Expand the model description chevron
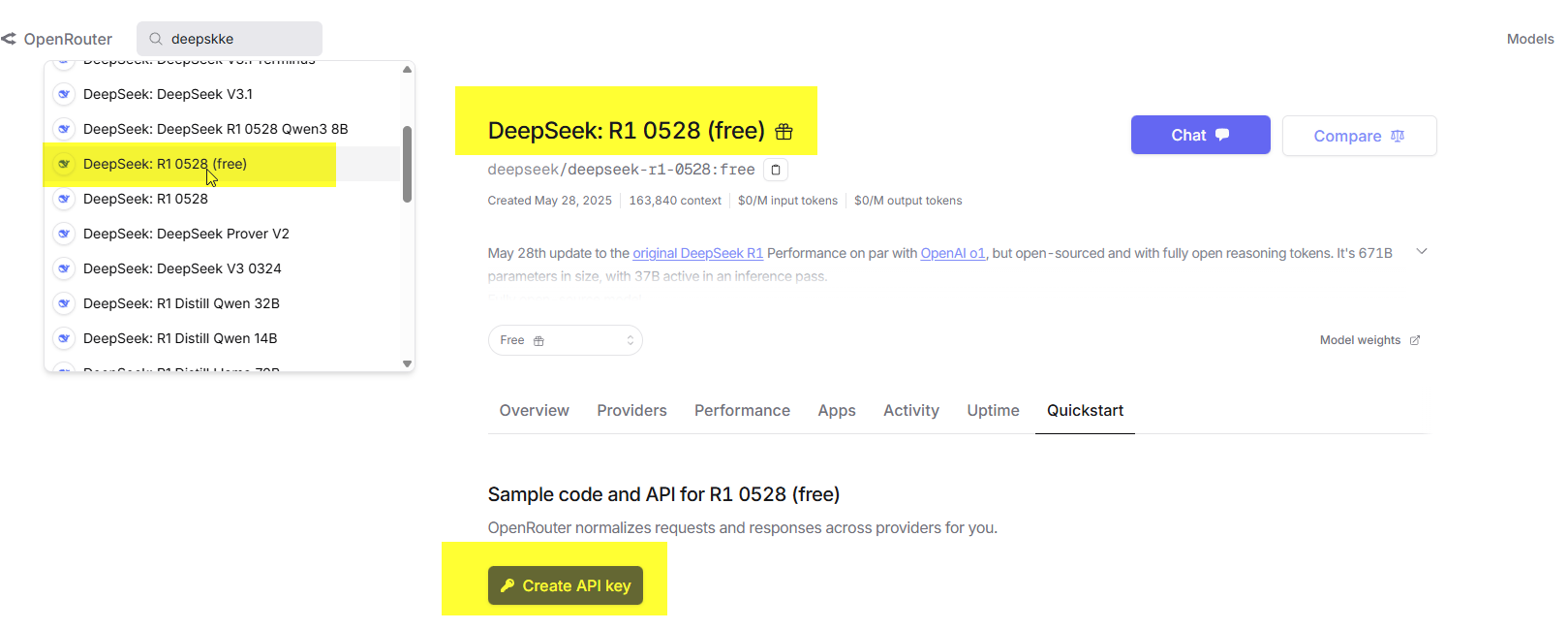This screenshot has width=1568, height=630. click(1422, 252)
